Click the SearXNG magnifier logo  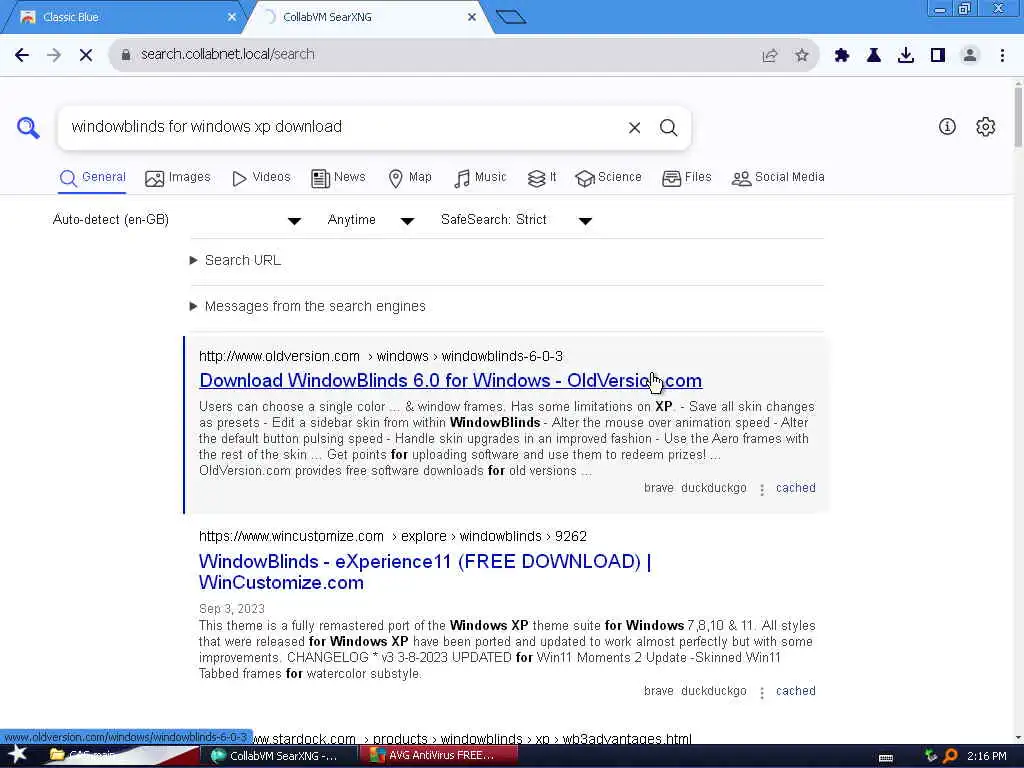coord(28,127)
